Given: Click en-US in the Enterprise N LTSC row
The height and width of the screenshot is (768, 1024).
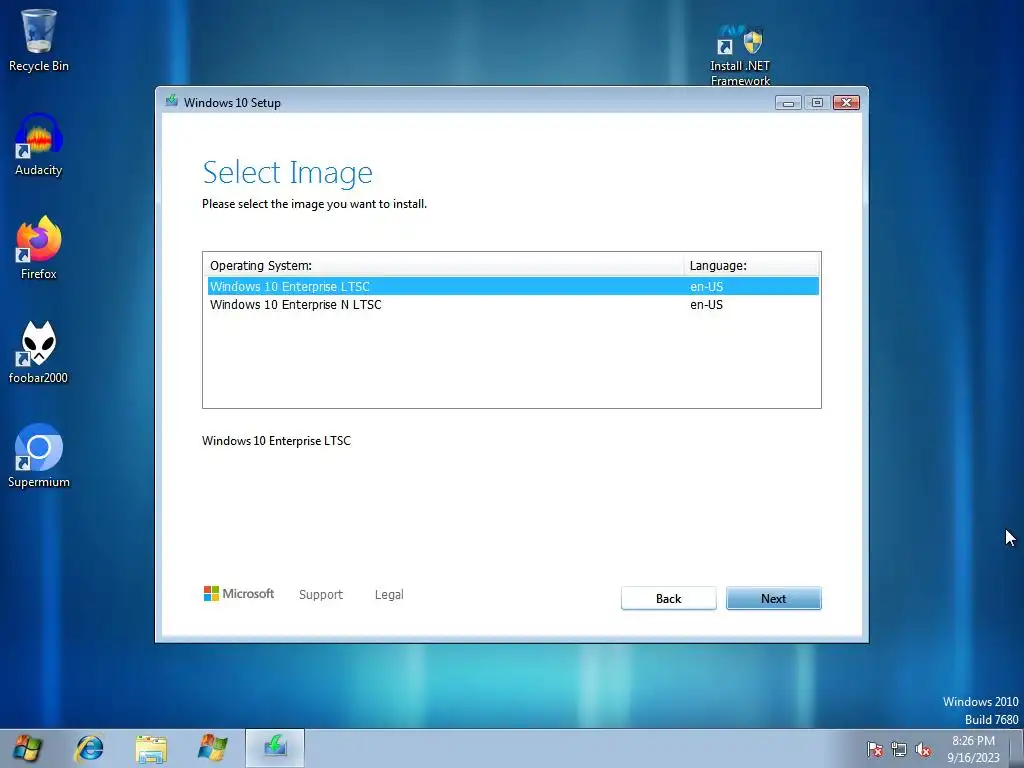Looking at the screenshot, I should pyautogui.click(x=707, y=304).
